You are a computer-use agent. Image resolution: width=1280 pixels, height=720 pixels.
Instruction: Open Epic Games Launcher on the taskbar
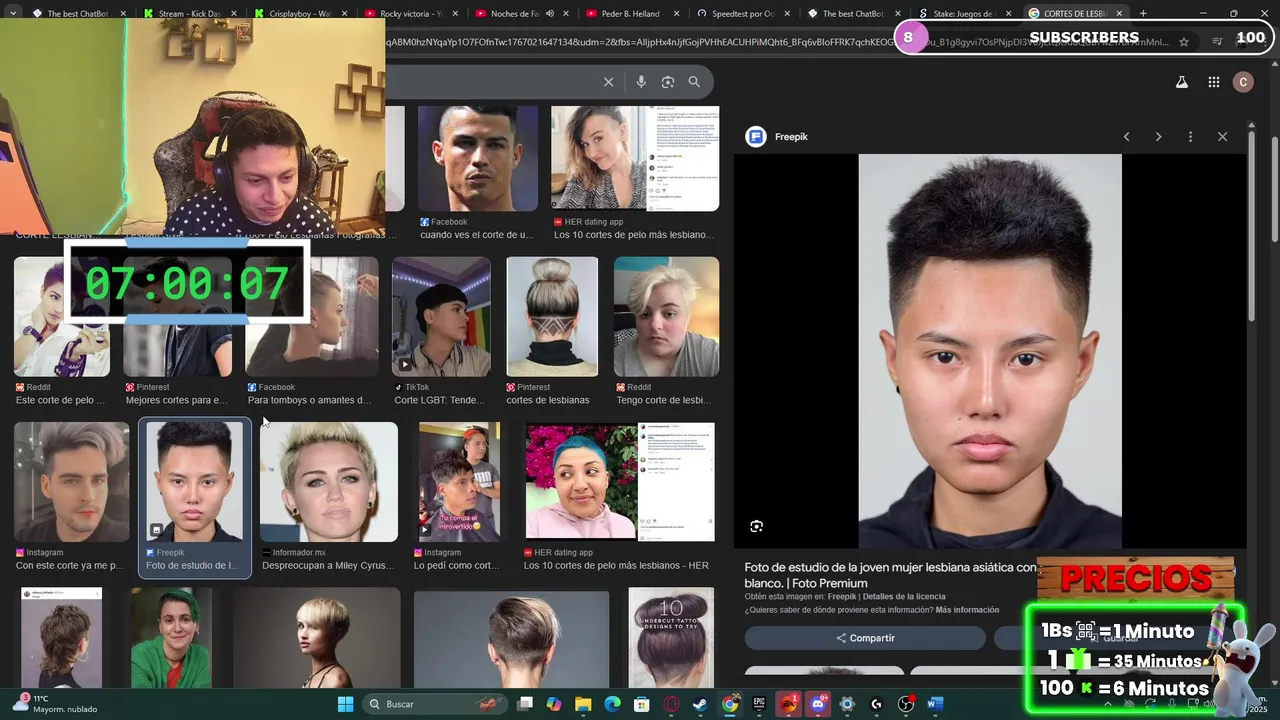click(759, 704)
